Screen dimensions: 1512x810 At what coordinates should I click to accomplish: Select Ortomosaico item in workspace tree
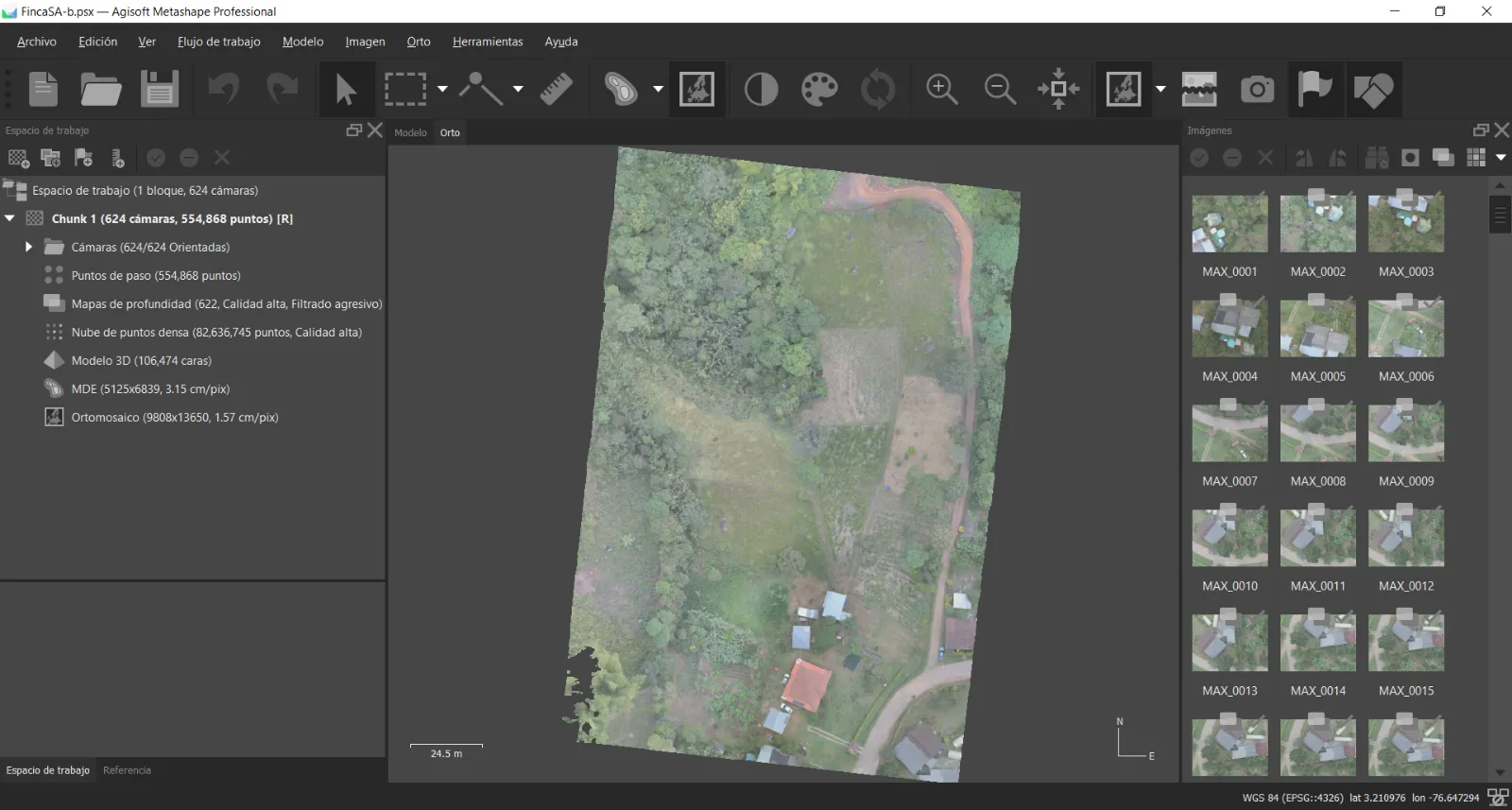coord(174,417)
